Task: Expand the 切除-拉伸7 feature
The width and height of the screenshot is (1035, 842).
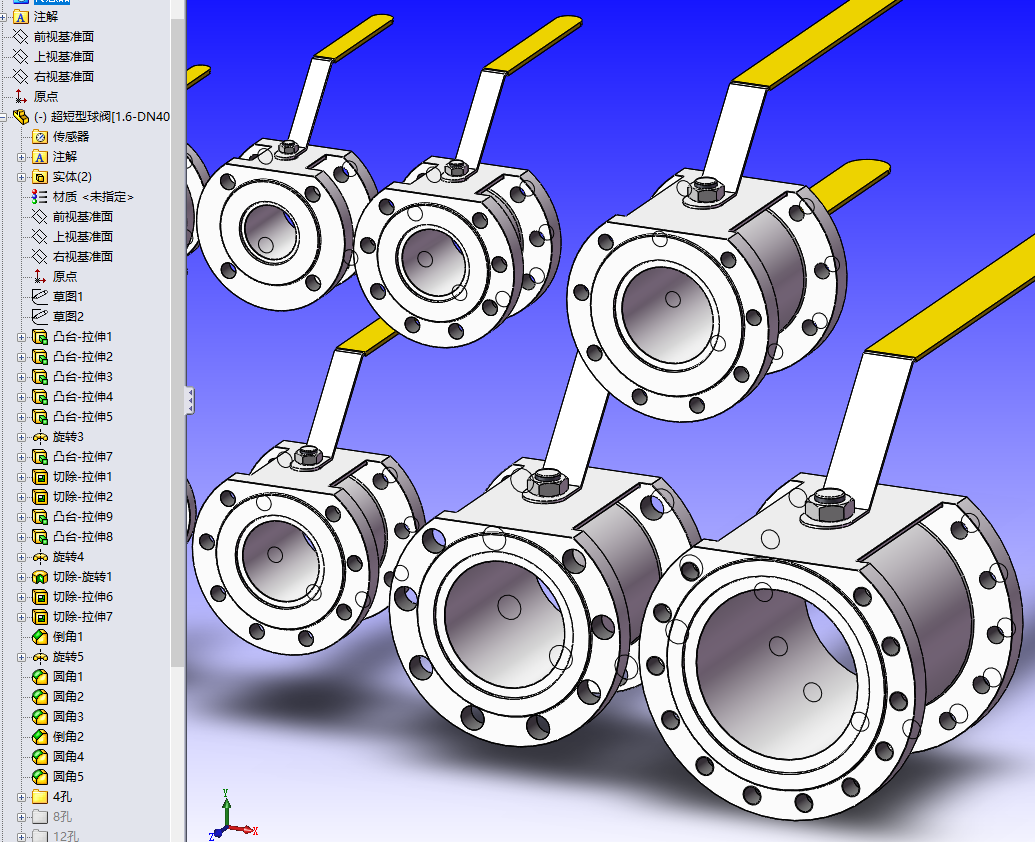Action: pyautogui.click(x=21, y=617)
